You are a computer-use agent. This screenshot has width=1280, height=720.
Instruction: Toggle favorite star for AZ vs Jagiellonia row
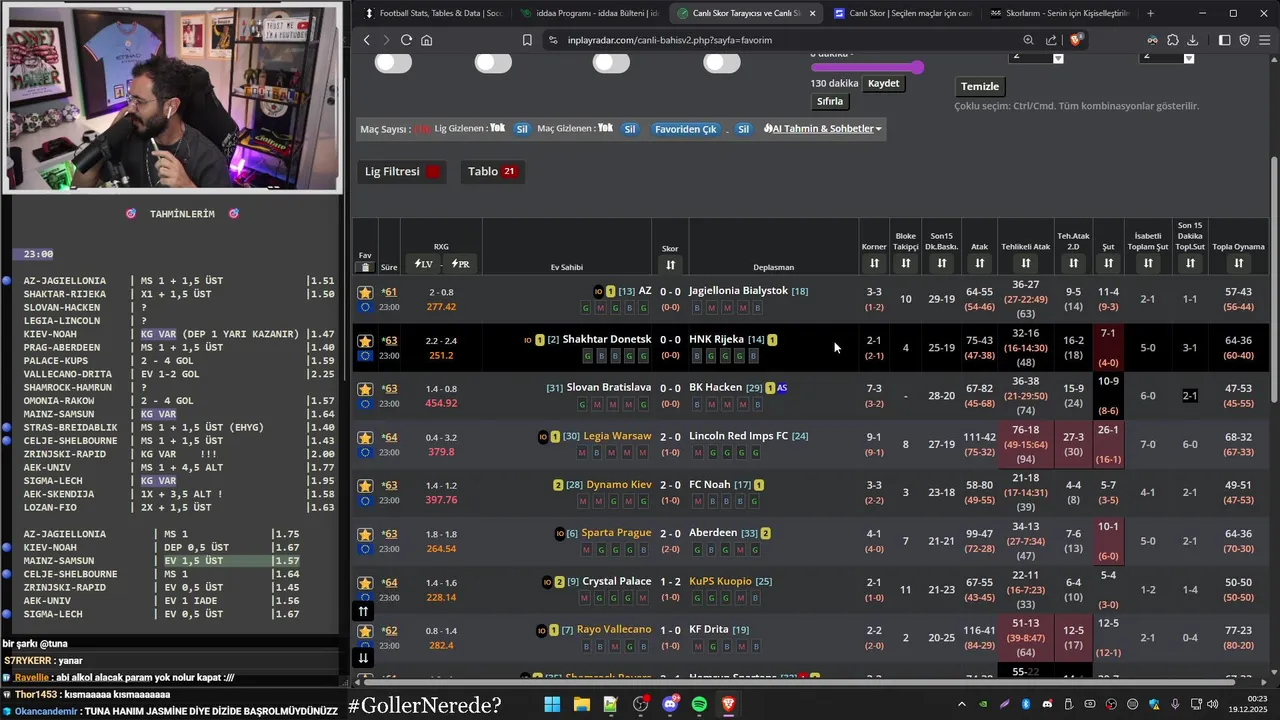coord(365,293)
